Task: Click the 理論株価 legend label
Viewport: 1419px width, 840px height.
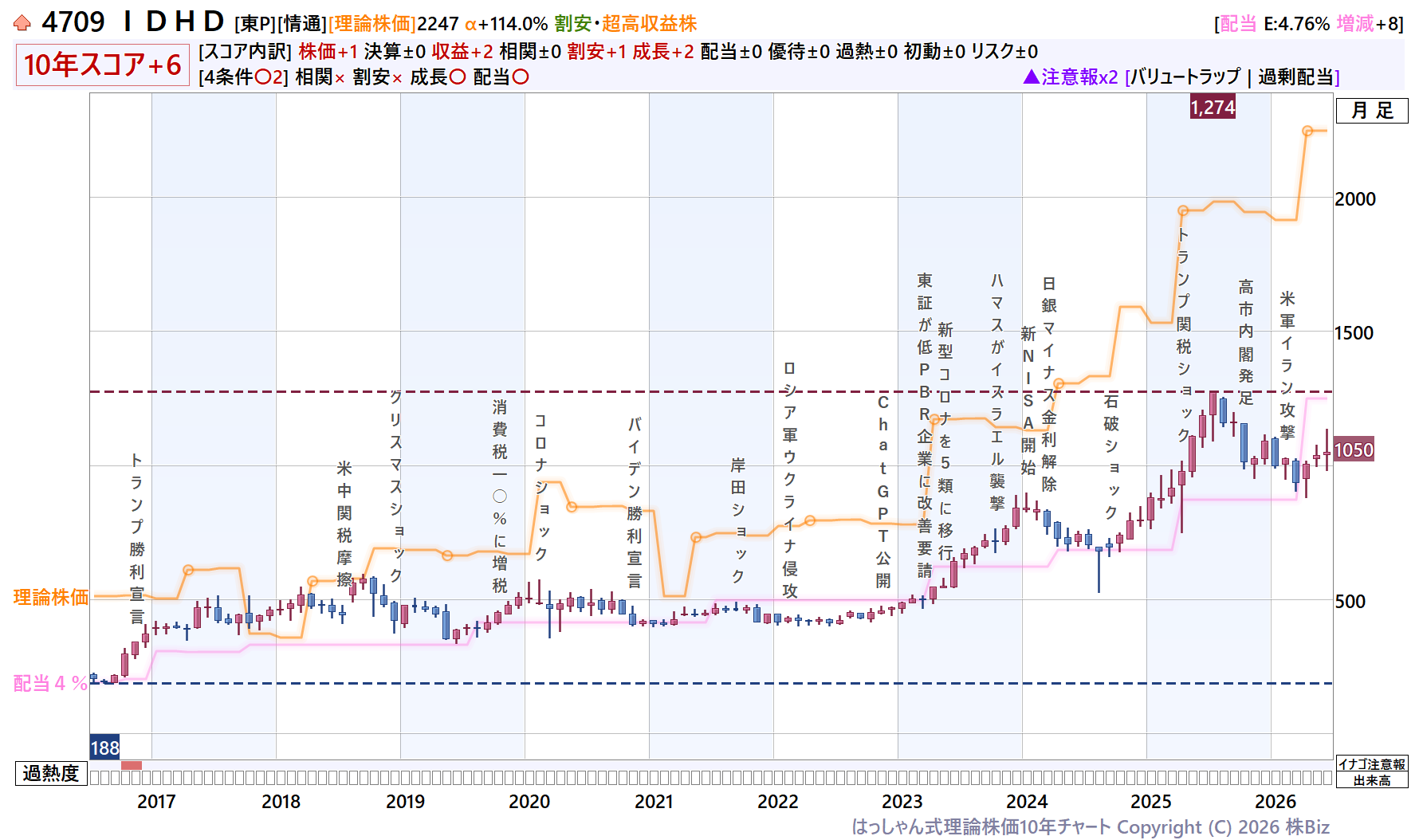Action: [51, 597]
